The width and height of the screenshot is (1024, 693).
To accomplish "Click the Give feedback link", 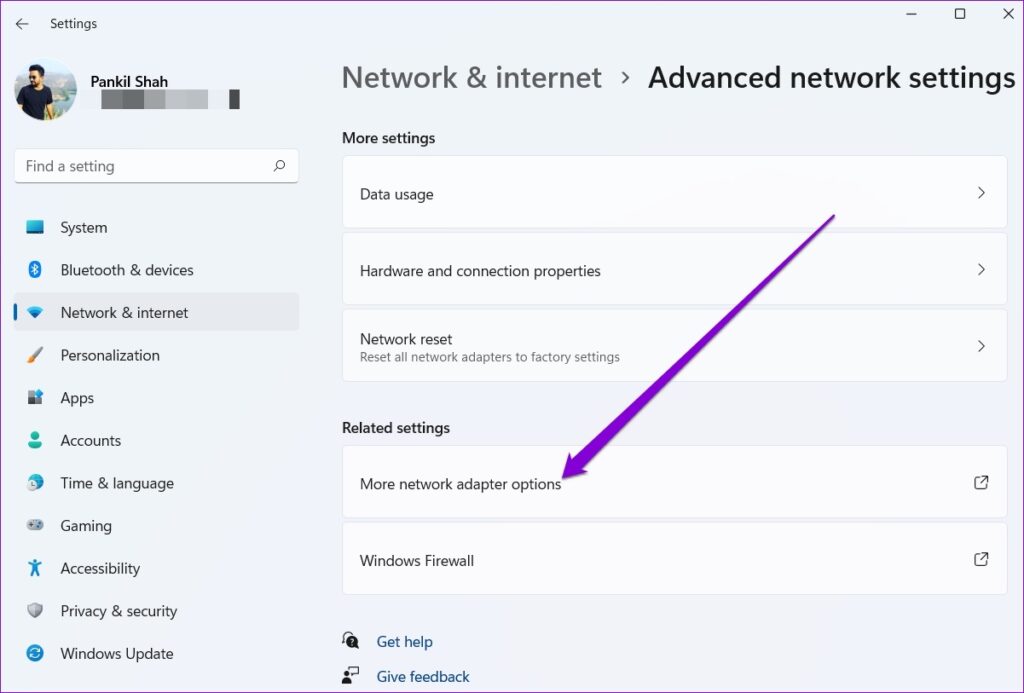I will pyautogui.click(x=422, y=676).
